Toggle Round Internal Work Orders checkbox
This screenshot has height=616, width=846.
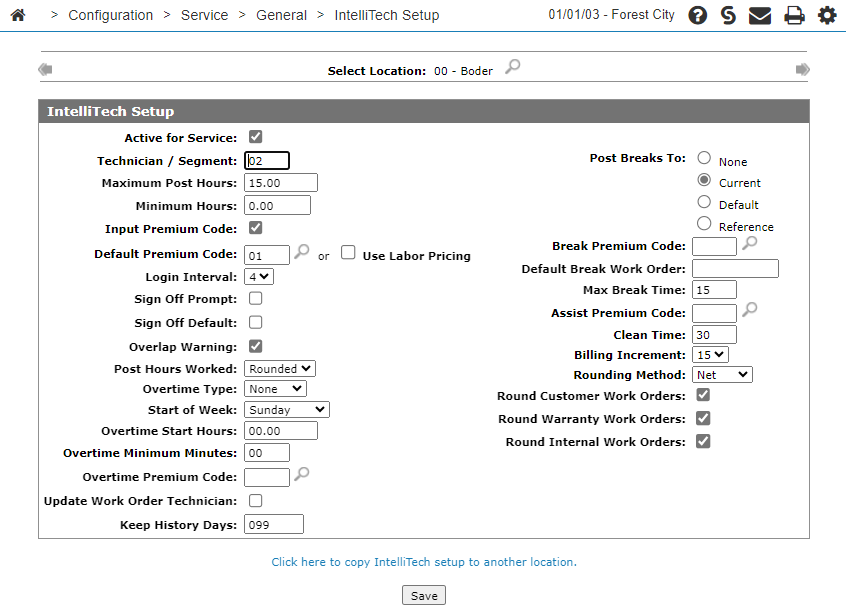point(703,441)
